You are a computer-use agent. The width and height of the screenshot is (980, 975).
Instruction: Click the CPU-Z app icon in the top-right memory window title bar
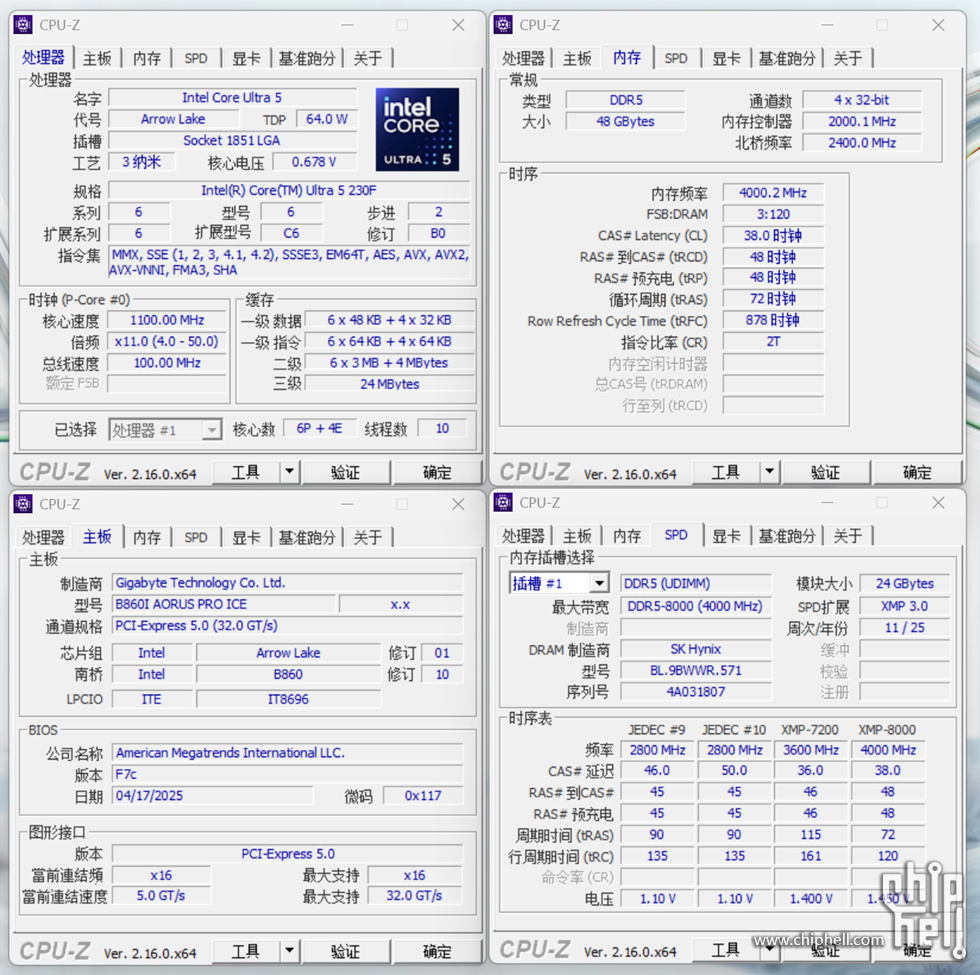point(503,25)
